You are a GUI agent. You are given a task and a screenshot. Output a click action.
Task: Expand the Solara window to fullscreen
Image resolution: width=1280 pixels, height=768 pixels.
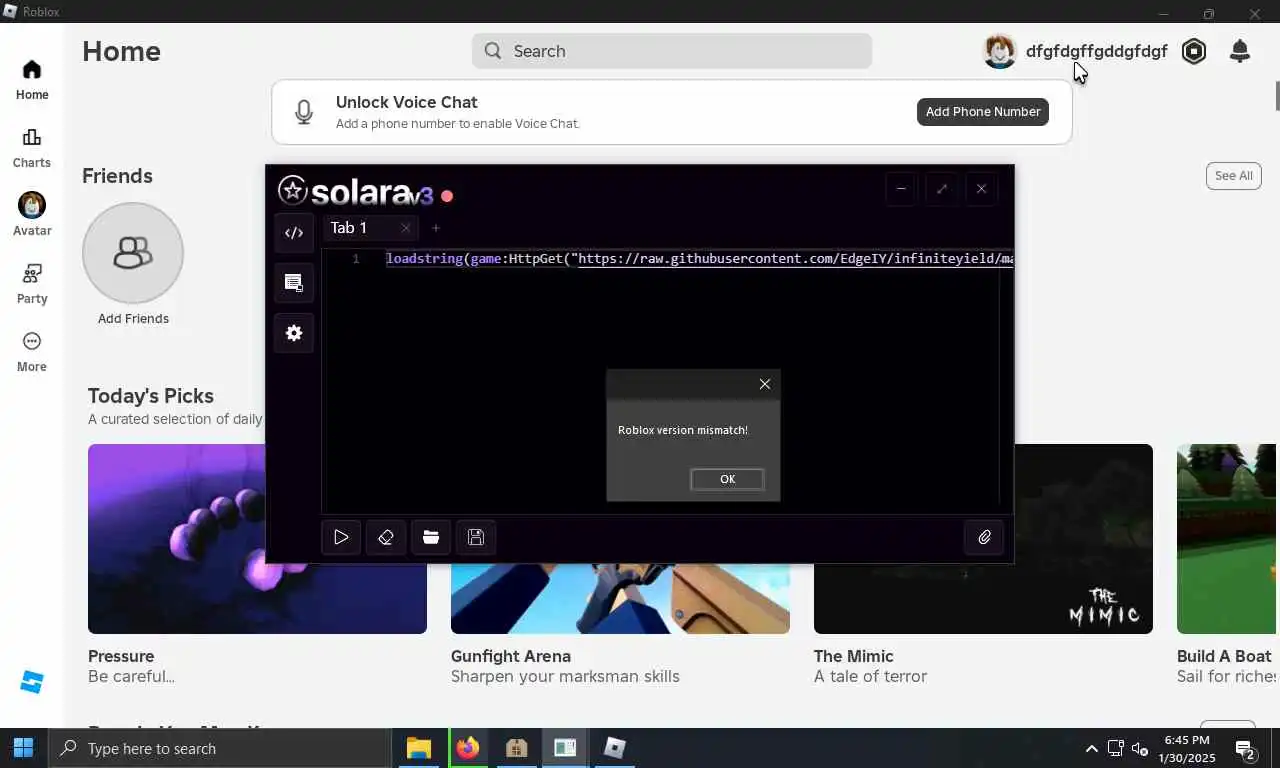(941, 188)
